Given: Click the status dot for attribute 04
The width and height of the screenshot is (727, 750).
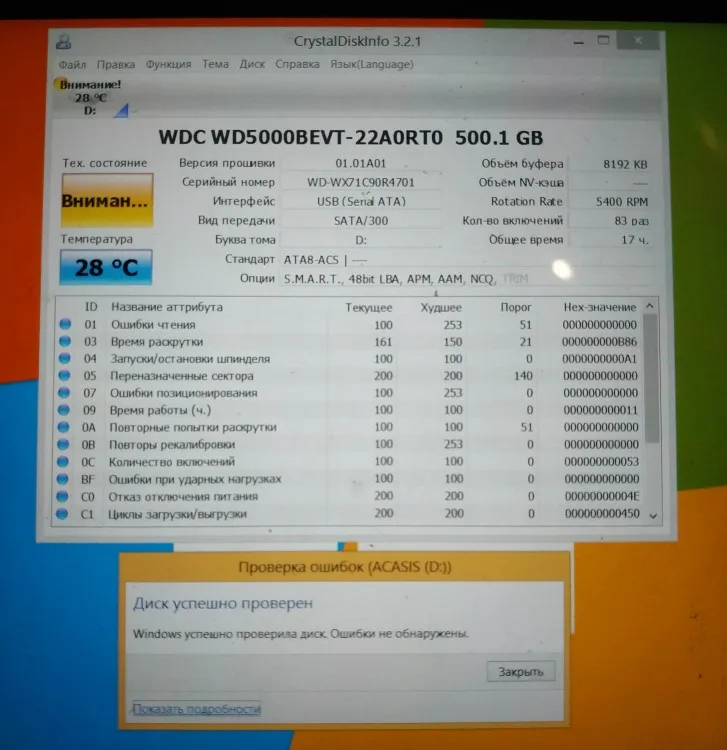Looking at the screenshot, I should [x=65, y=358].
